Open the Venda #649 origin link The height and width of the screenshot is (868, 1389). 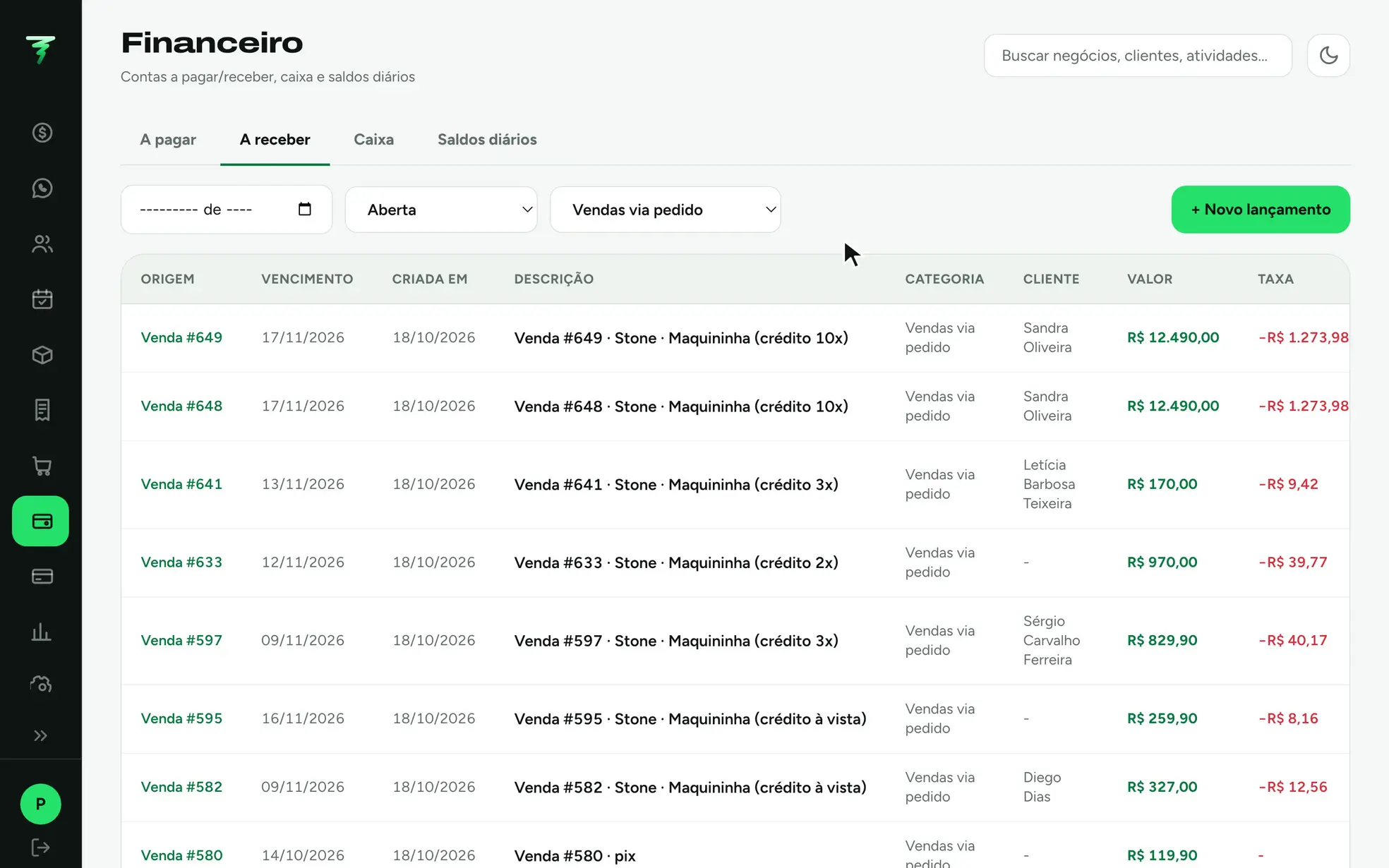click(x=181, y=337)
